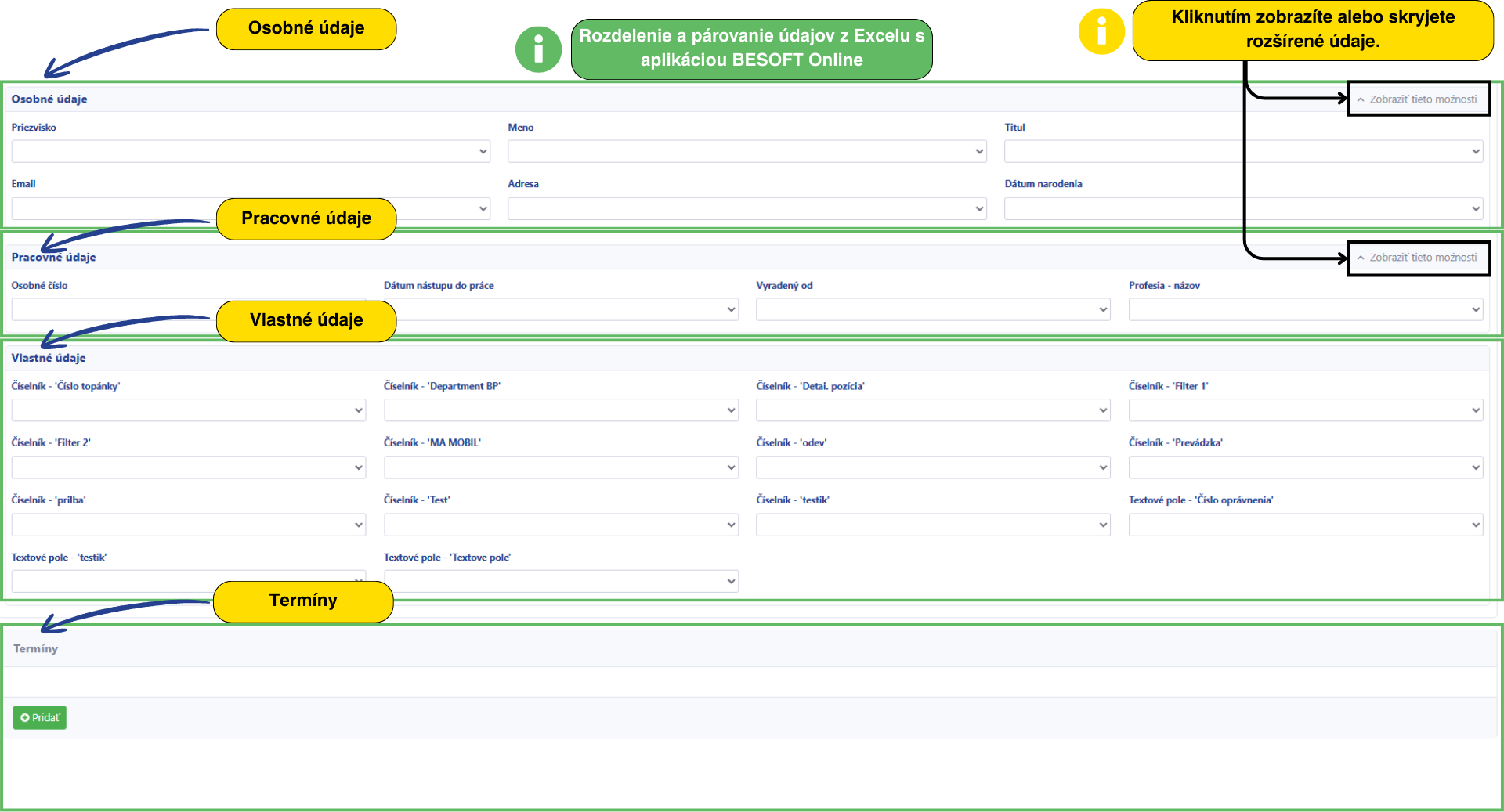Click the green info icon beside Rozdelenie banner
The width and height of the screenshot is (1504, 812).
click(538, 49)
